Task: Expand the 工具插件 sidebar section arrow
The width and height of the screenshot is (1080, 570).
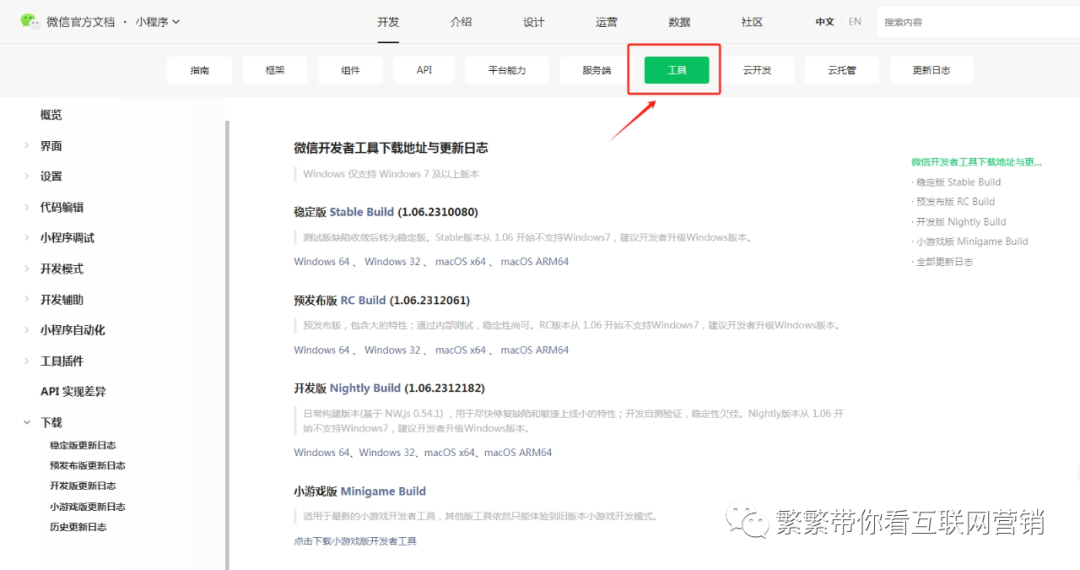Action: point(27,361)
